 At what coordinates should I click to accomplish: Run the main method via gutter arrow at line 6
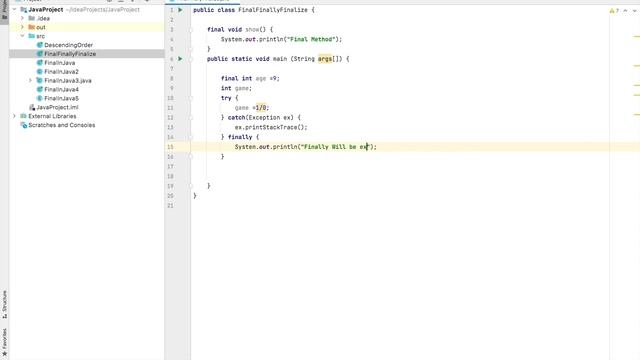pos(180,59)
